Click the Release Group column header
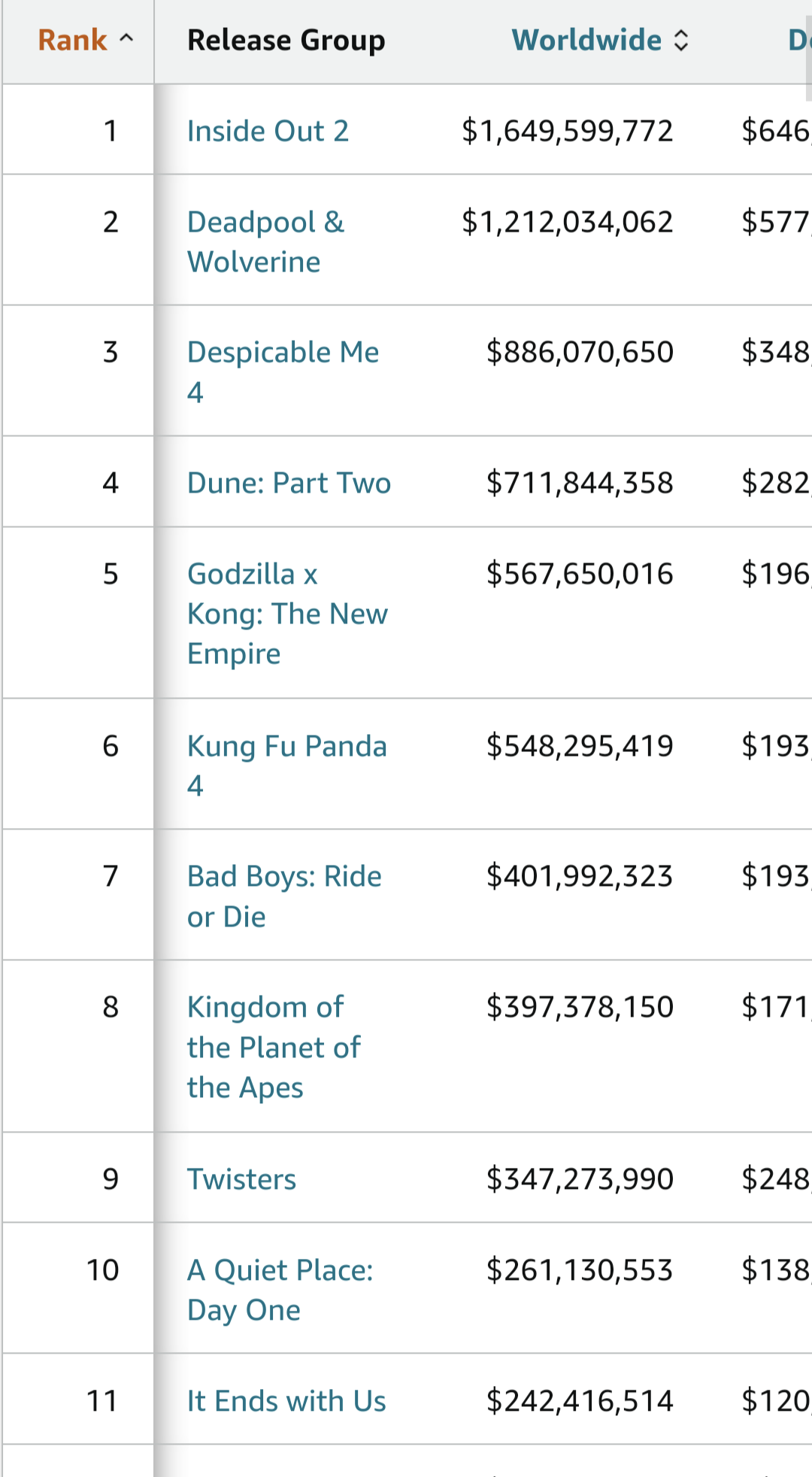 click(x=286, y=40)
